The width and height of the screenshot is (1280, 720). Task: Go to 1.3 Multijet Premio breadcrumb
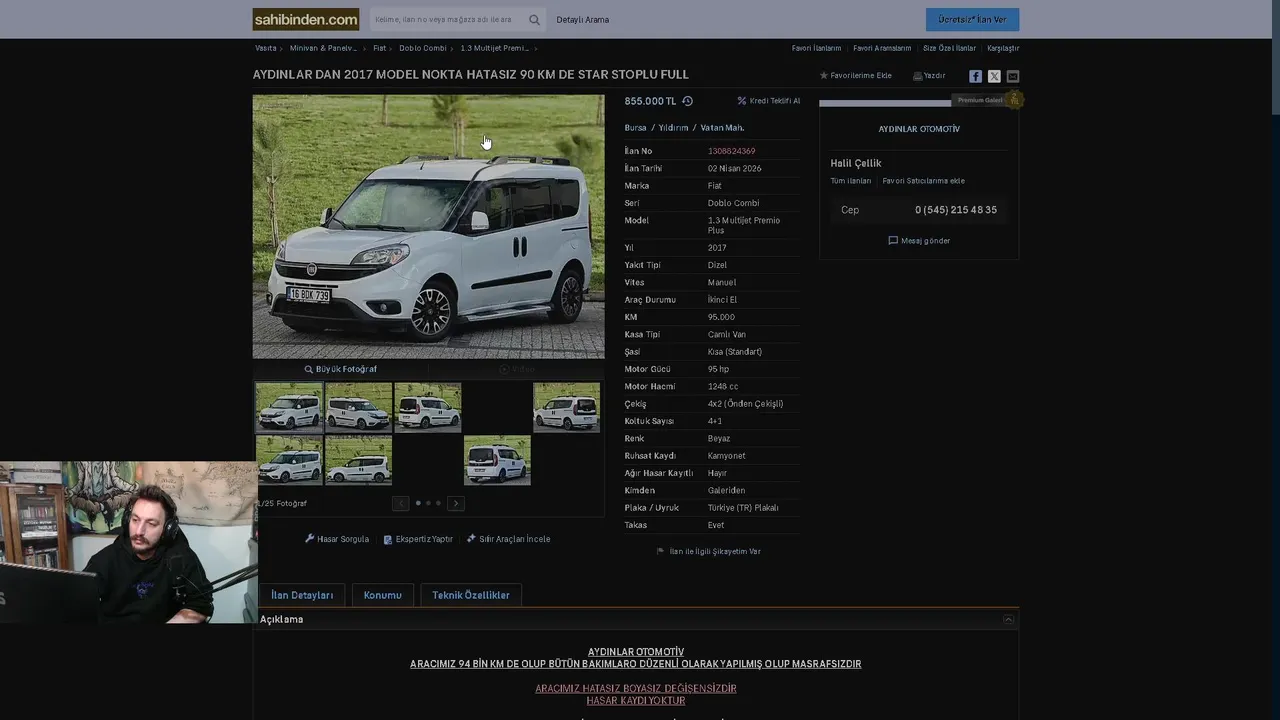pyautogui.click(x=495, y=48)
